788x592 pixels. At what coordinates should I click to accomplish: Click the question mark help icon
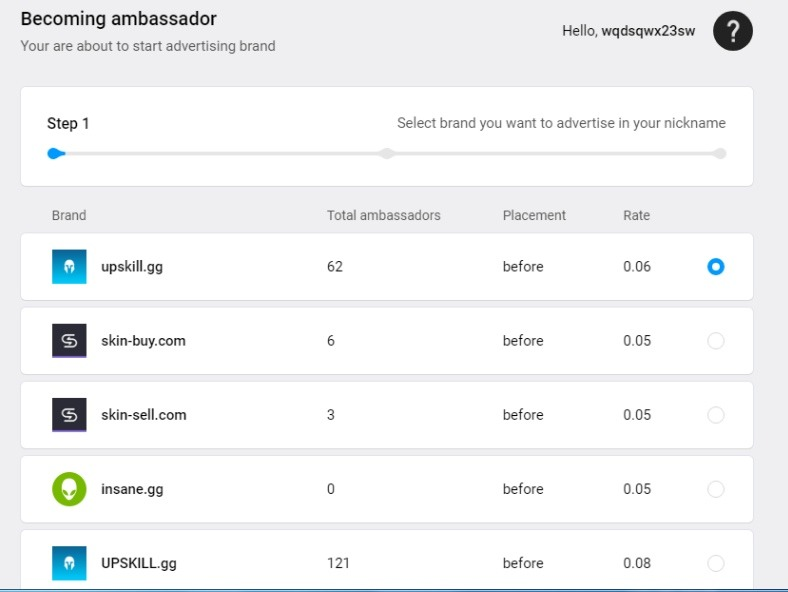(732, 32)
